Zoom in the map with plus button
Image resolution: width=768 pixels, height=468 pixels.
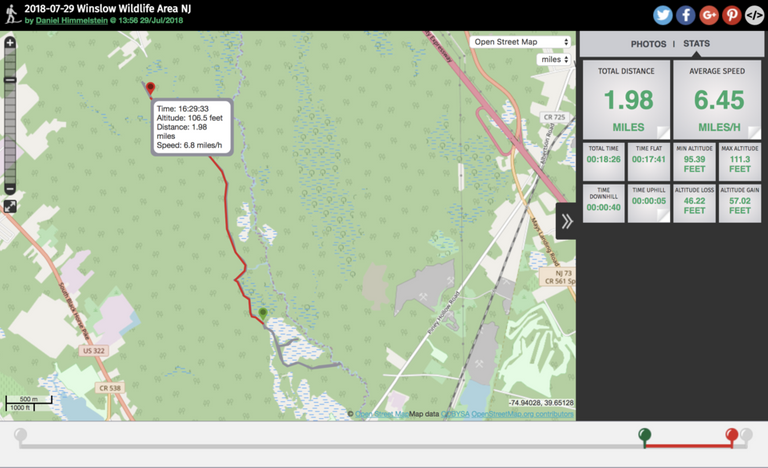(10, 44)
